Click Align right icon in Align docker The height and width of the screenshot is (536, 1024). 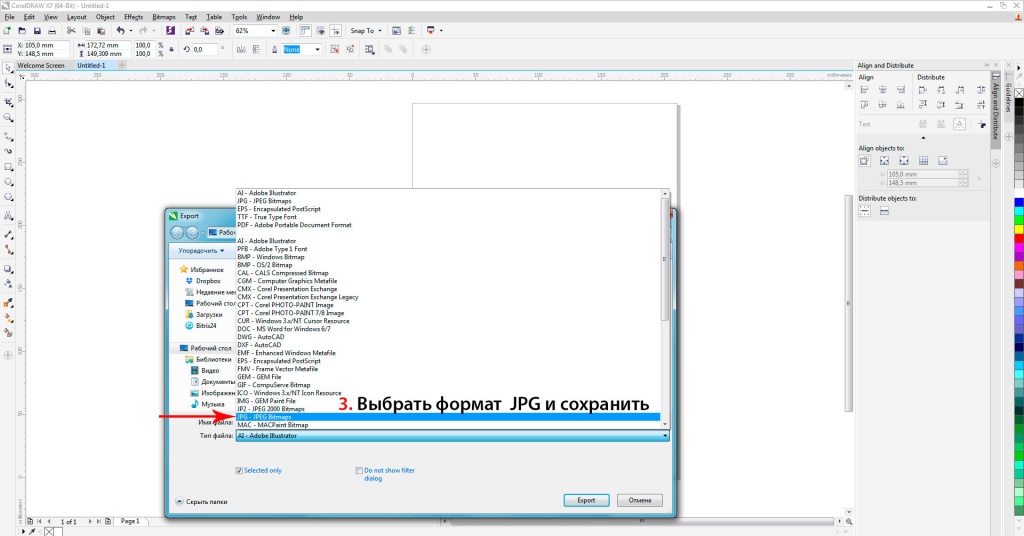901,90
